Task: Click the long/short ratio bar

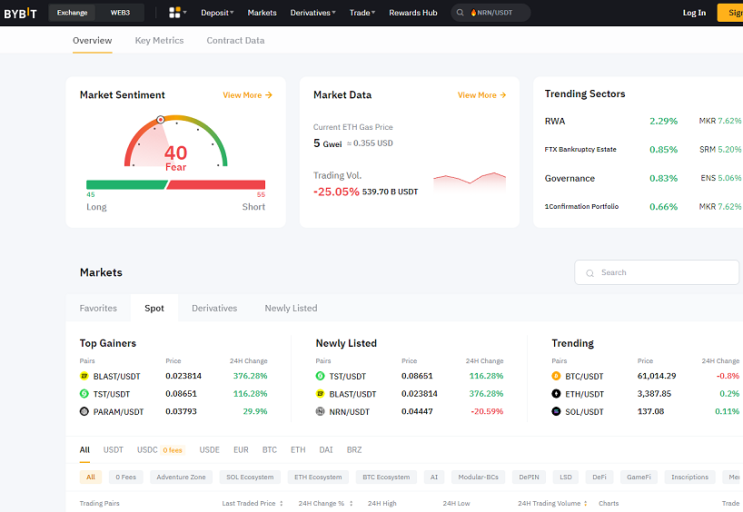Action: [175, 185]
